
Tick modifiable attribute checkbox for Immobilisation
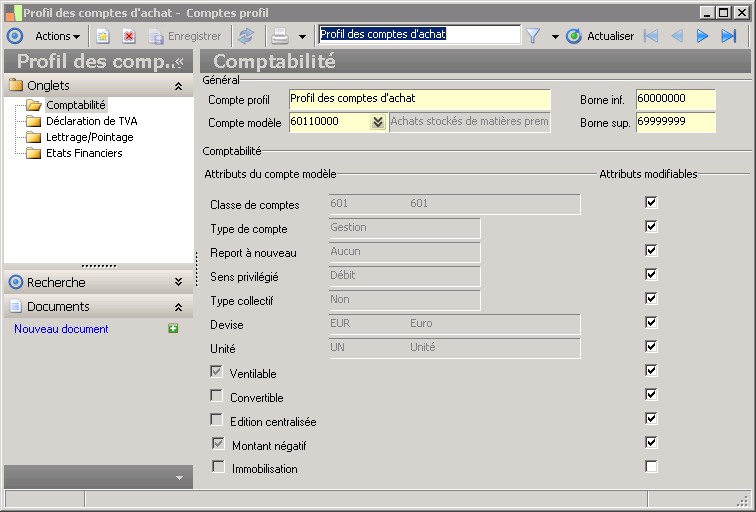tap(652, 467)
